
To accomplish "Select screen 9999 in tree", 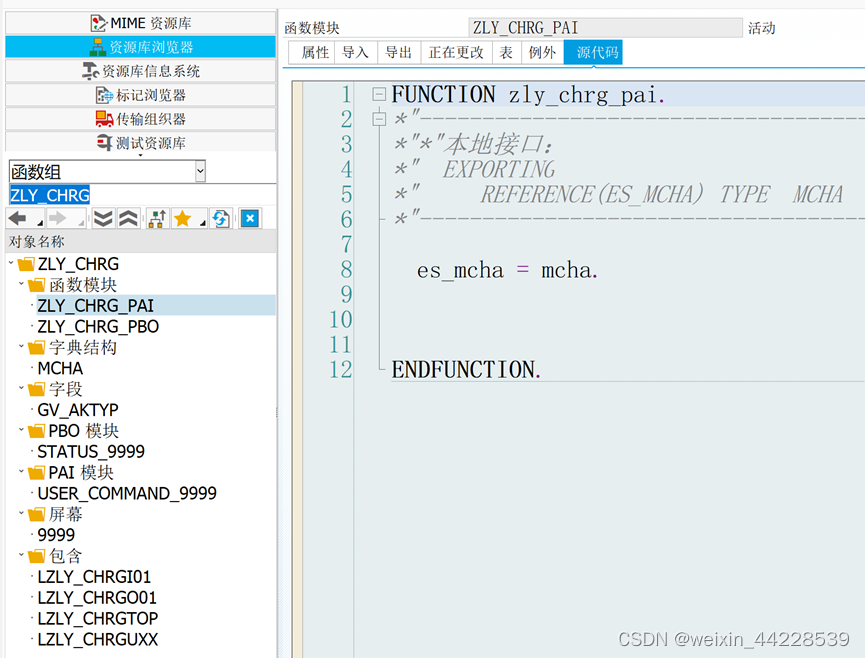I will [x=56, y=535].
